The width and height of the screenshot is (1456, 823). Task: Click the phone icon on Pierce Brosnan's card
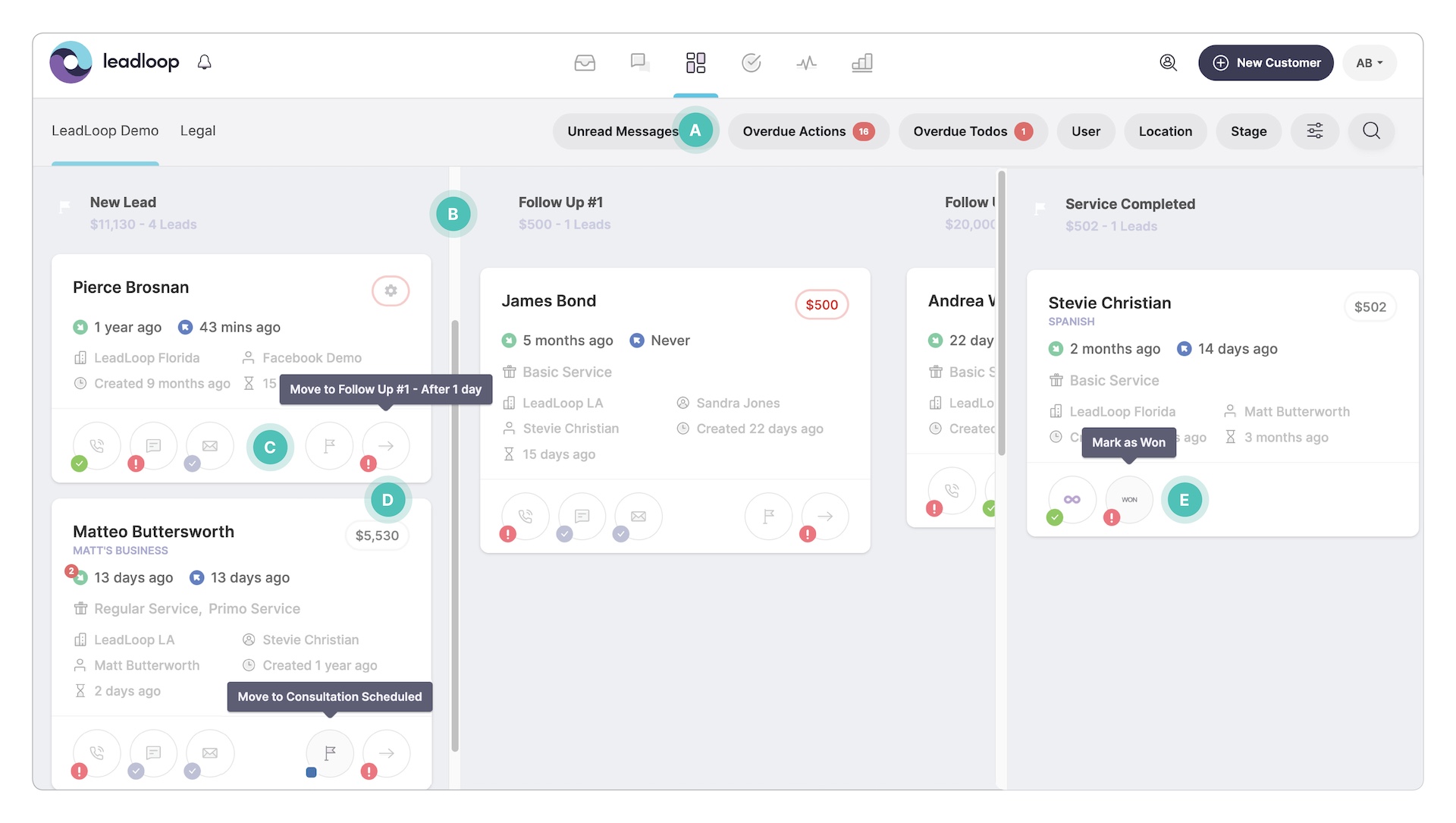[x=96, y=446]
